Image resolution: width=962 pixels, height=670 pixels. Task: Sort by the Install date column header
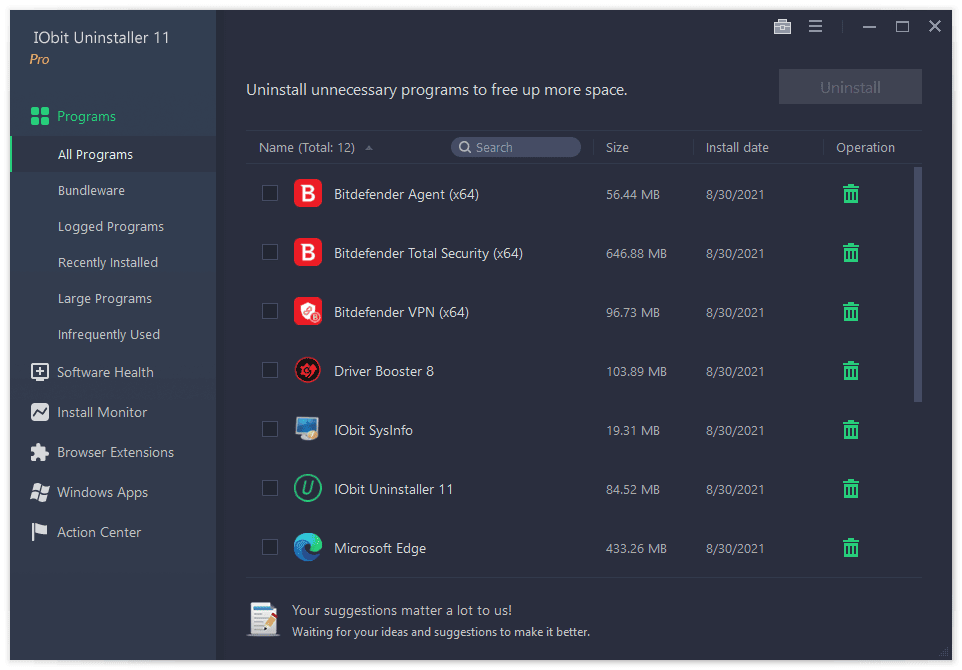pyautogui.click(x=737, y=148)
